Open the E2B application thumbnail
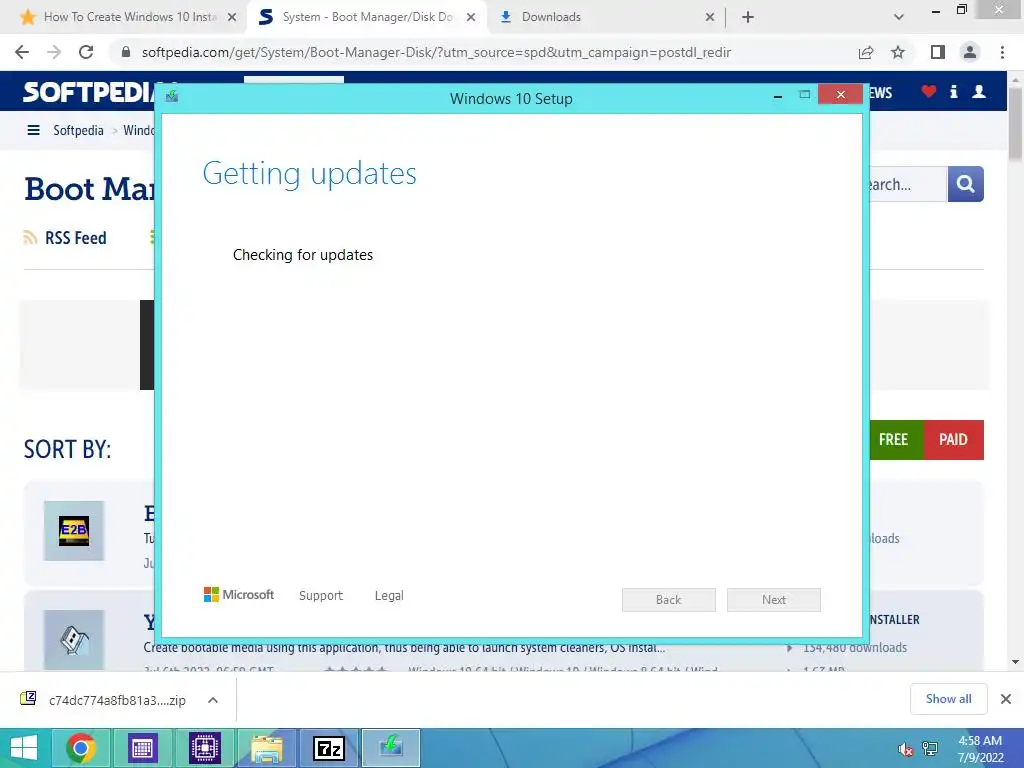Image resolution: width=1024 pixels, height=768 pixels. click(x=74, y=530)
